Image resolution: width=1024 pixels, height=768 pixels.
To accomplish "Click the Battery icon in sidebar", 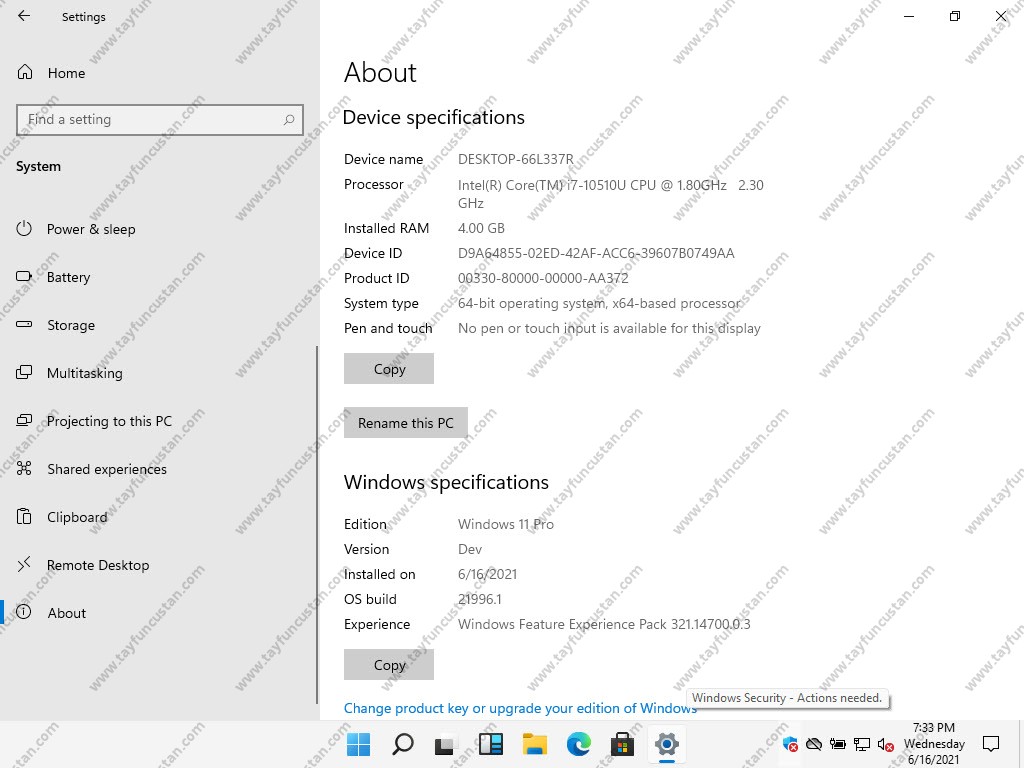I will pyautogui.click(x=24, y=276).
